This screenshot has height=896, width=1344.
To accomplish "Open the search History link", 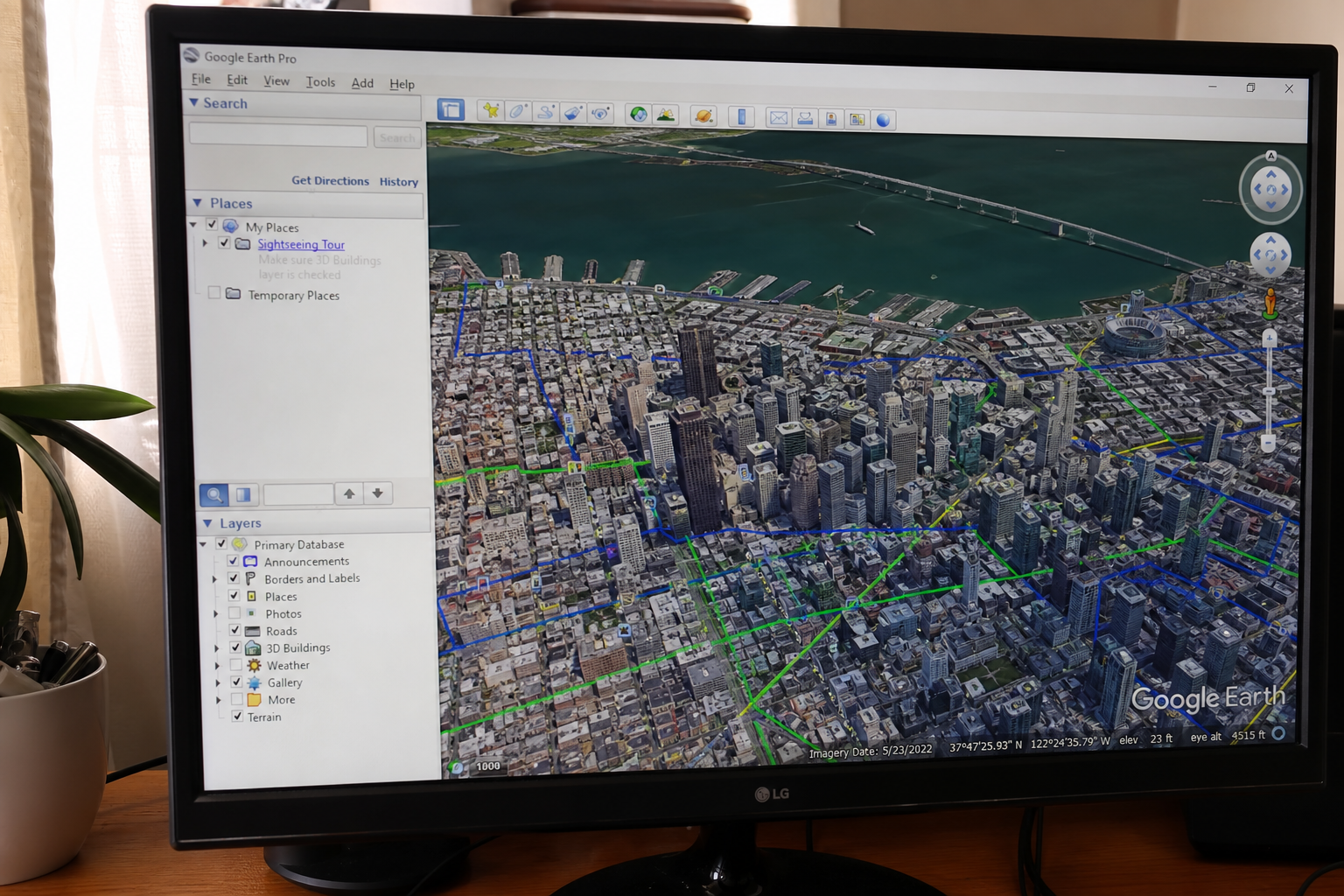I will pyautogui.click(x=398, y=182).
